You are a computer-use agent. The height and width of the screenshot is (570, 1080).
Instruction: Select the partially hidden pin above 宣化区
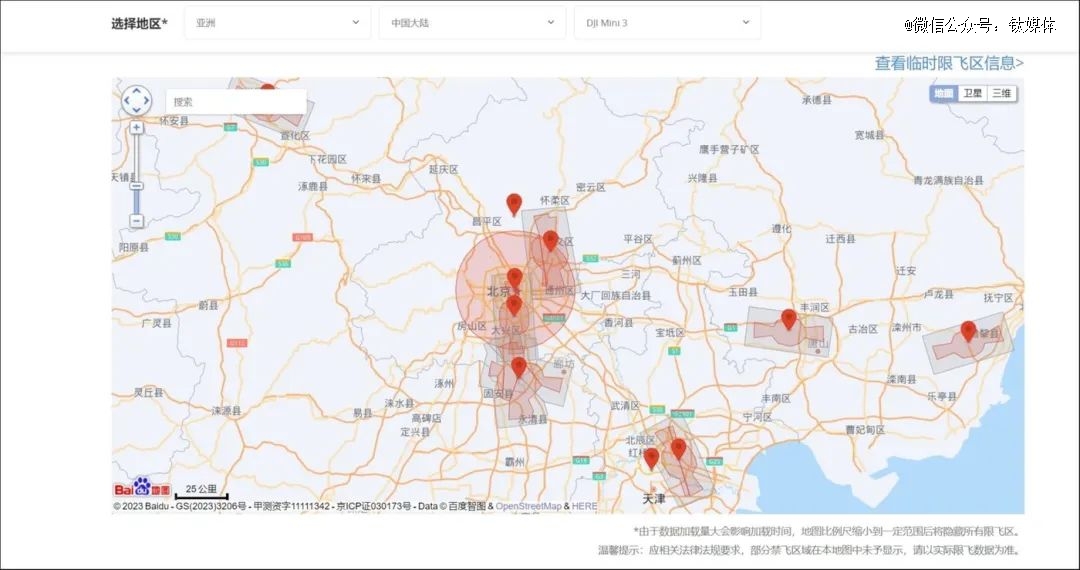268,88
